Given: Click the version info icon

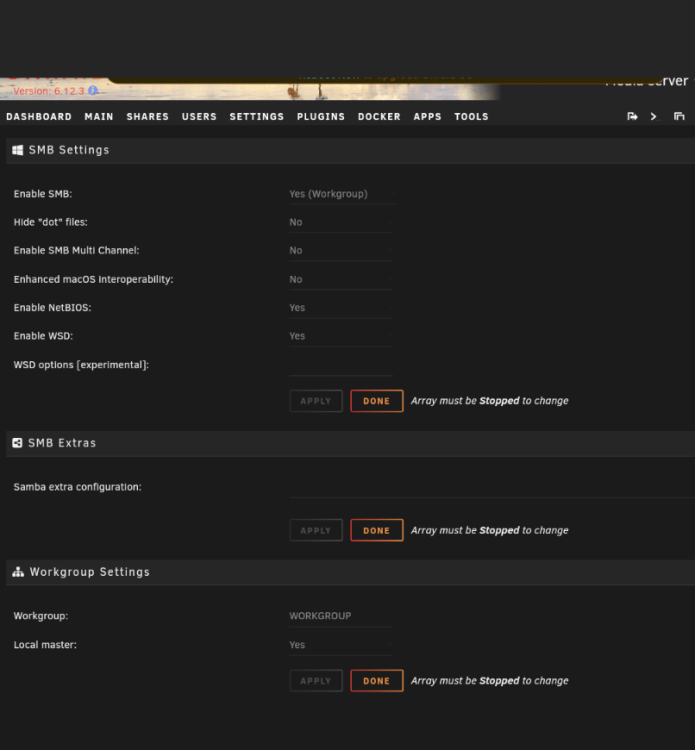Looking at the screenshot, I should (93, 90).
